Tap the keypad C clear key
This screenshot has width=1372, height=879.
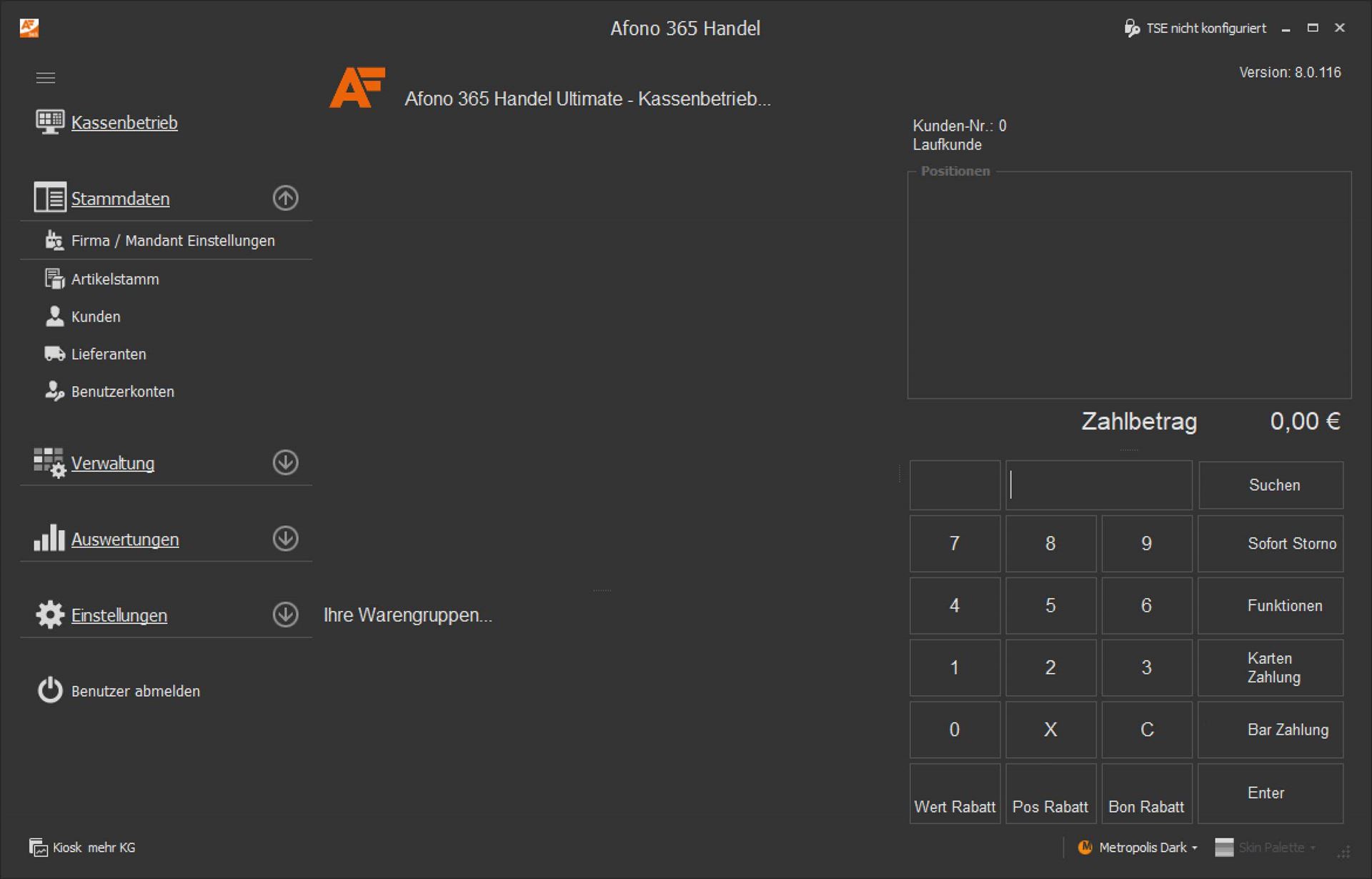tap(1146, 729)
